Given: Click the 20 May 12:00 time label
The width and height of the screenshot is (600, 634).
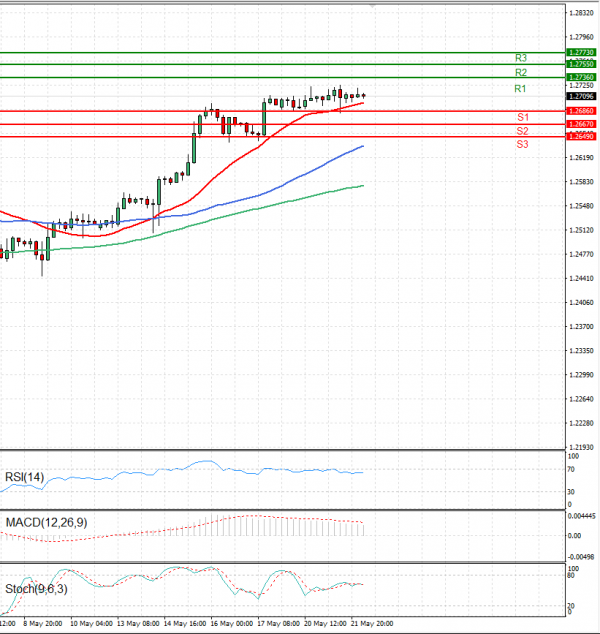Looking at the screenshot, I should (325, 624).
